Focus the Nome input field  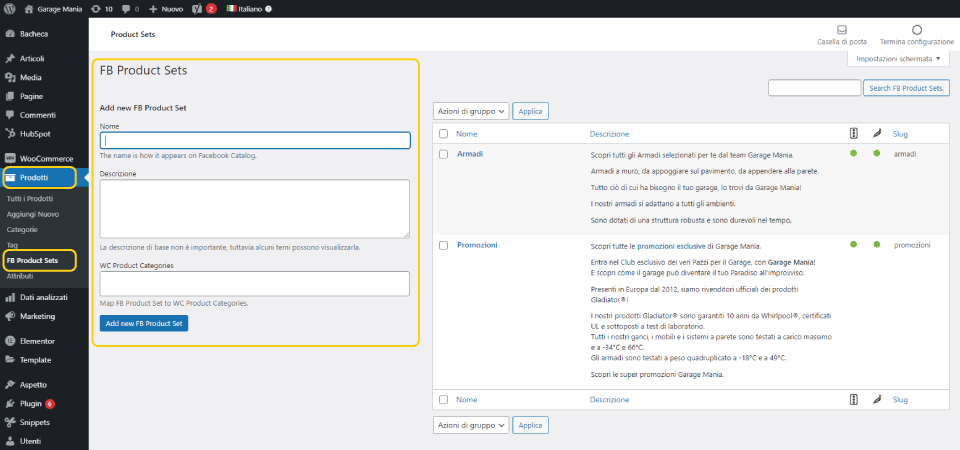tap(255, 140)
